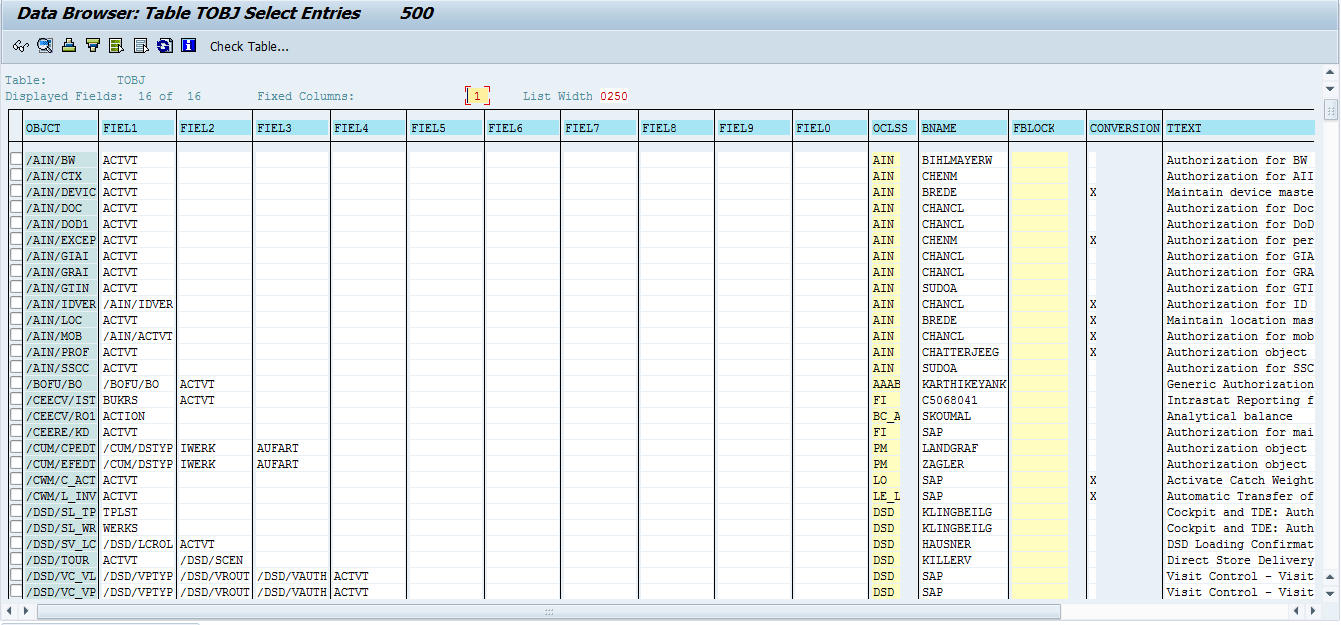This screenshot has height=625, width=1341.
Task: Click the BC_A class cell in OCLSS
Action: coord(886,416)
